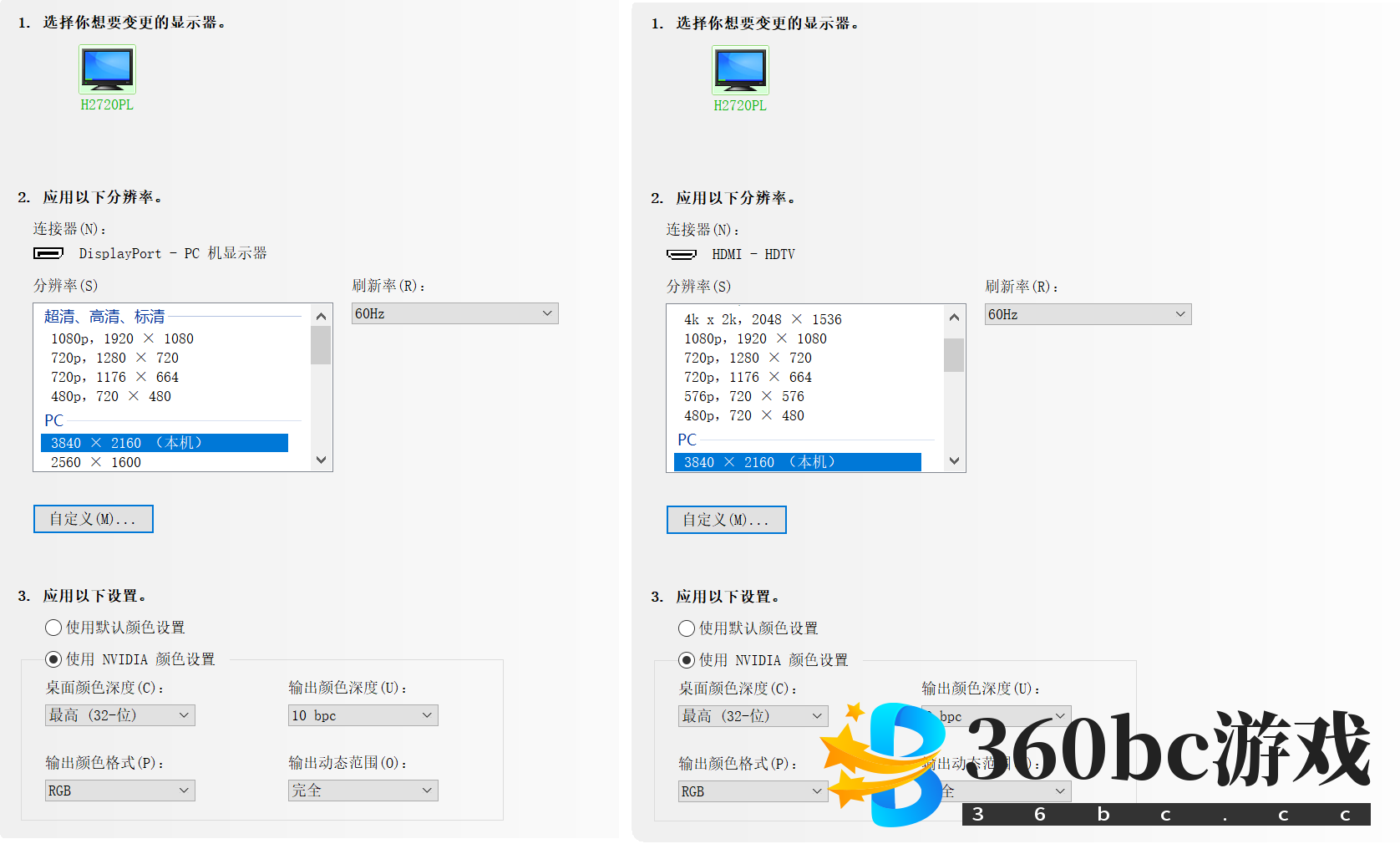
Task: Enable 使用默认颜色设置 in the HDMI panel
Action: coord(687,628)
